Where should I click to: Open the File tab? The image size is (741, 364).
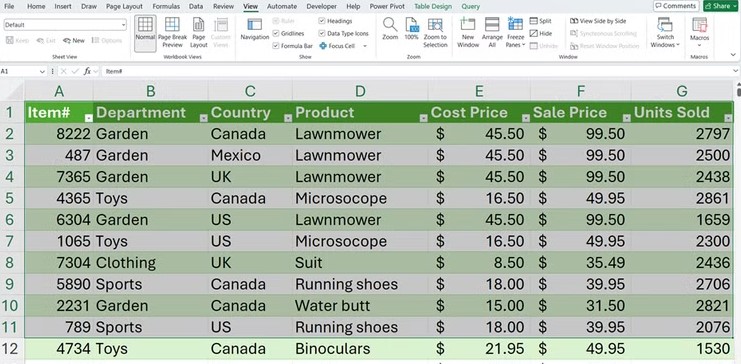(9, 7)
